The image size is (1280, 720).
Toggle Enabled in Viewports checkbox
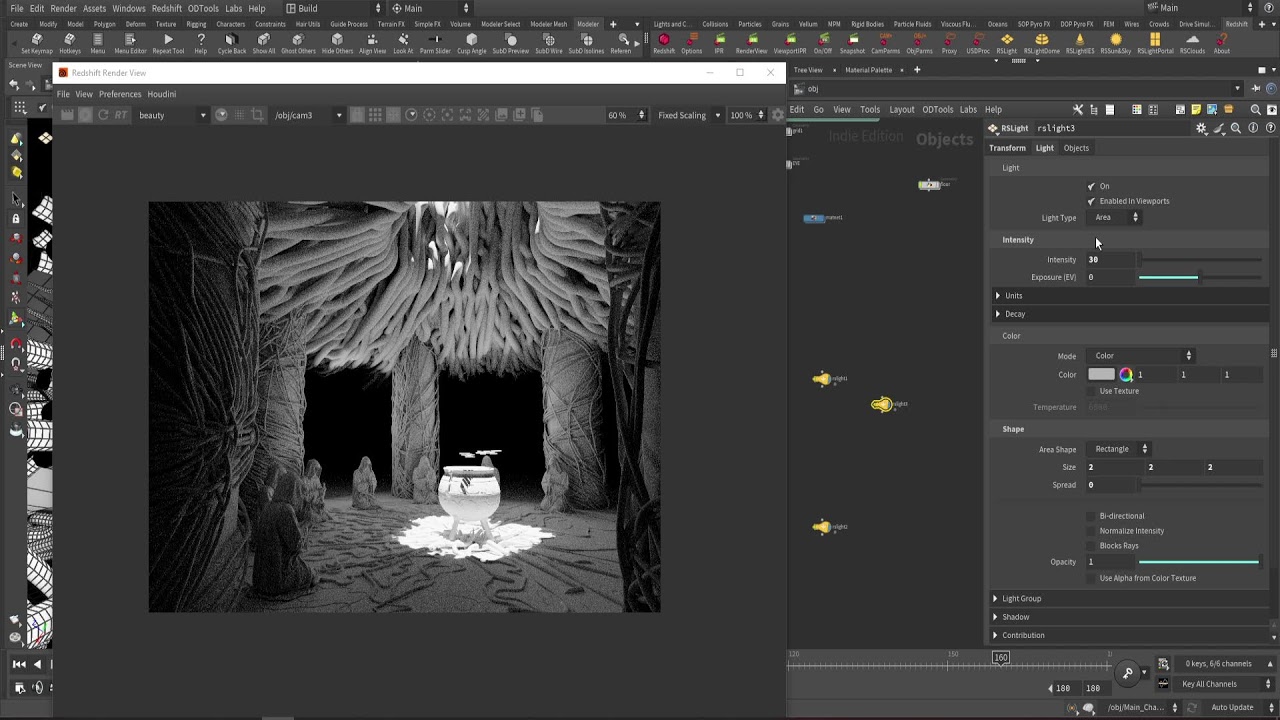[1091, 201]
